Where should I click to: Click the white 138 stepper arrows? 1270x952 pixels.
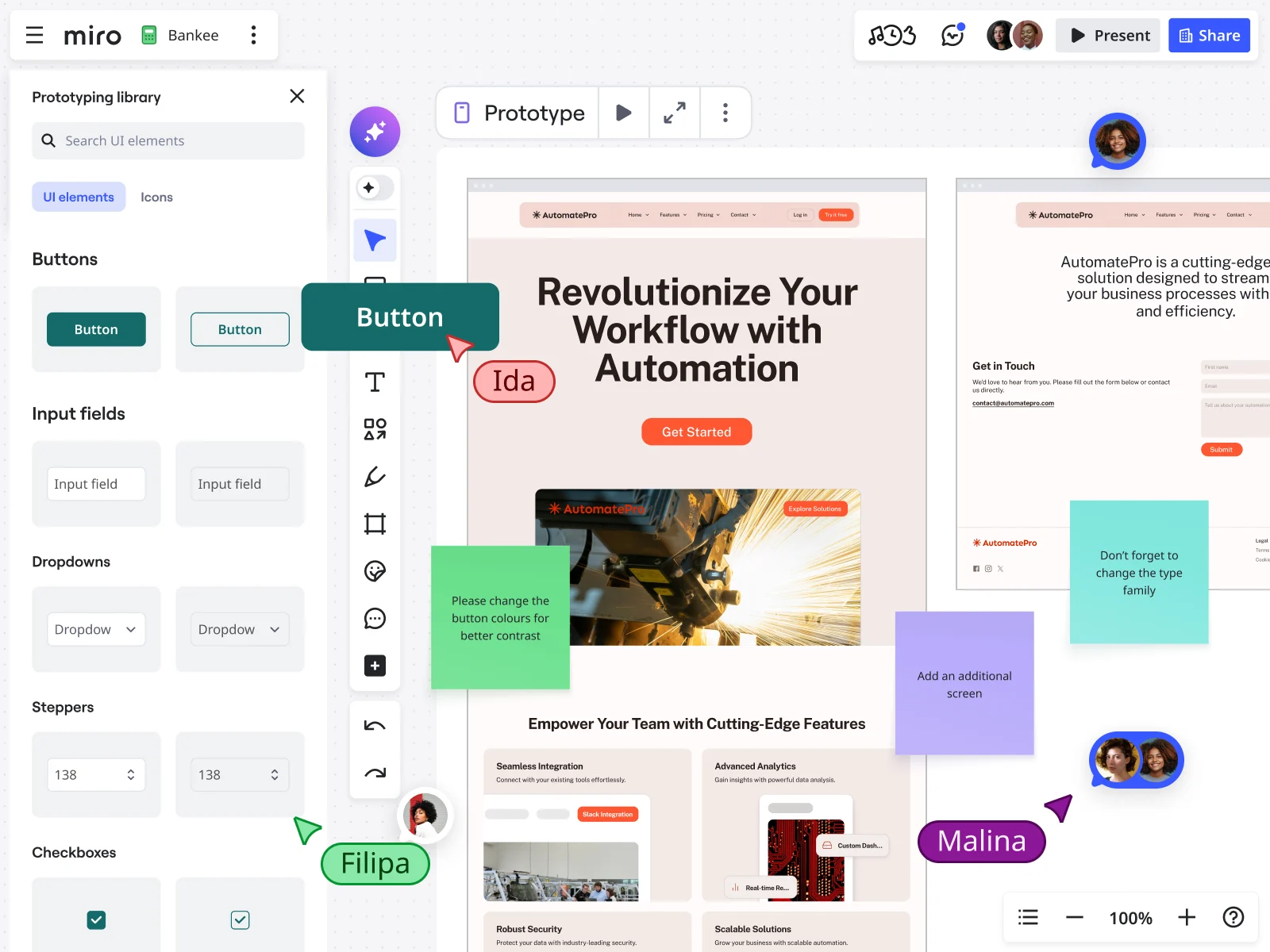(x=131, y=774)
